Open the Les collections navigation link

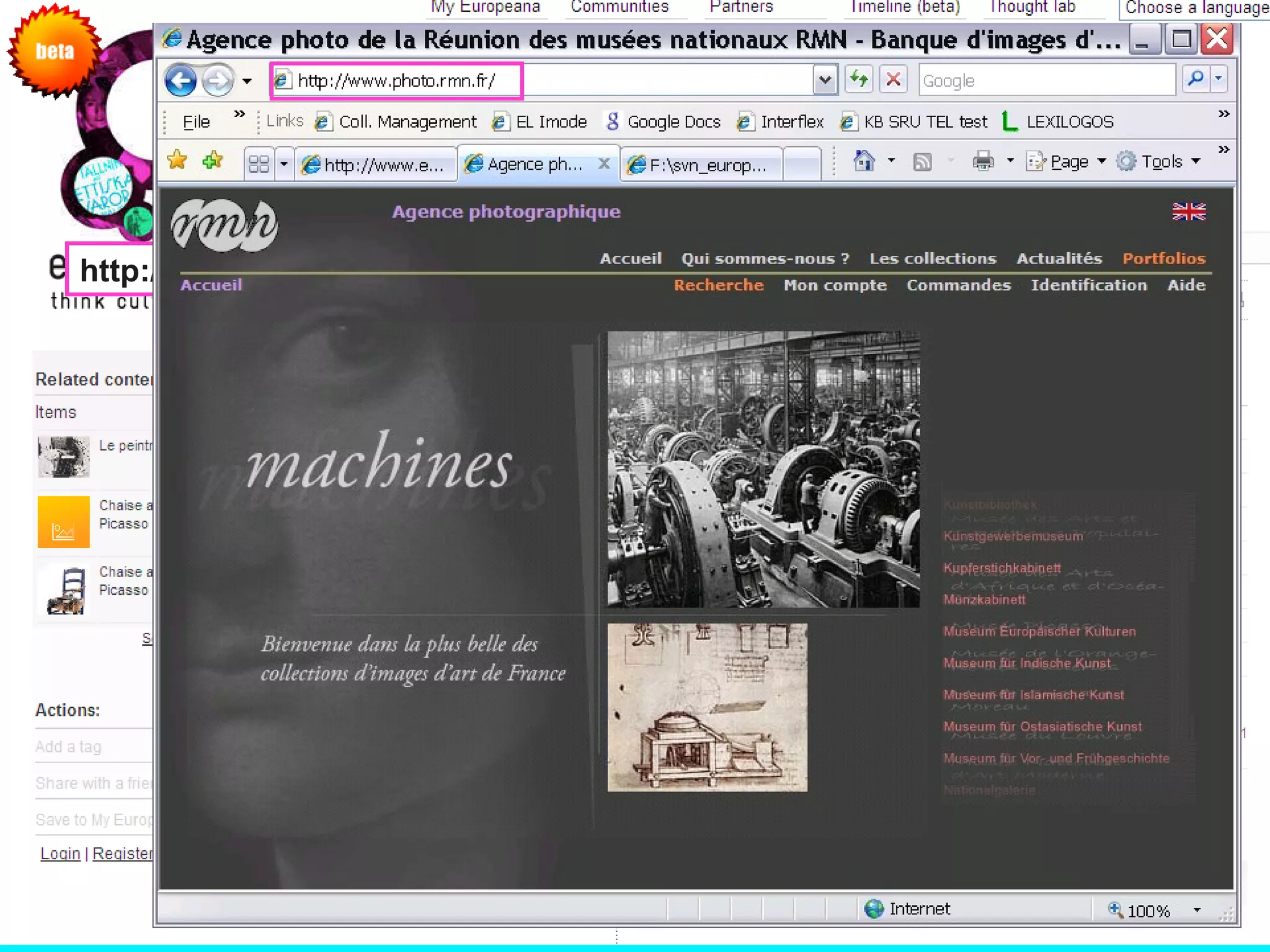[933, 258]
